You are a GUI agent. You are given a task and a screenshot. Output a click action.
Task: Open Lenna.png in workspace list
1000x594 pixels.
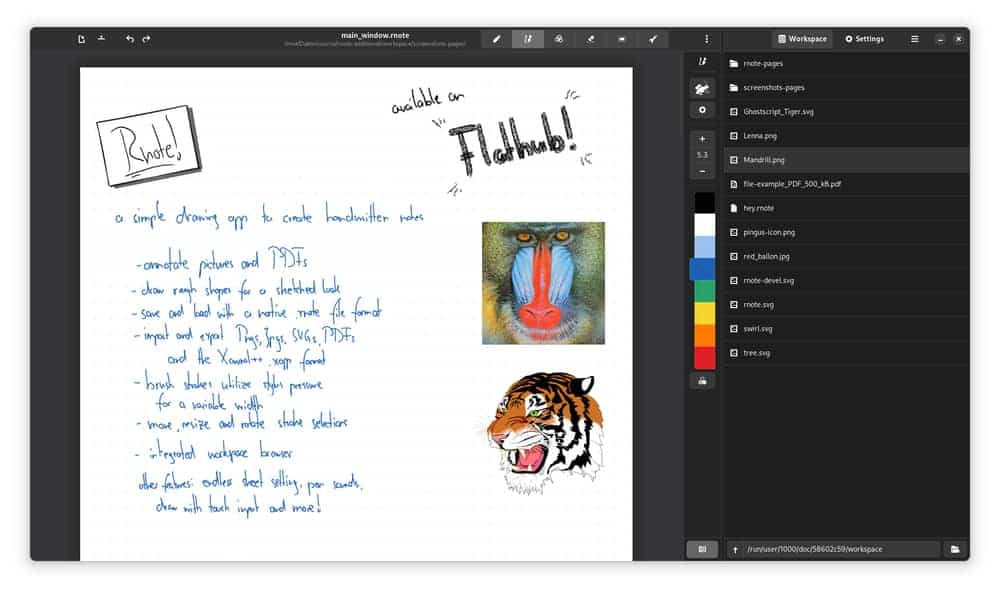pyautogui.click(x=846, y=136)
